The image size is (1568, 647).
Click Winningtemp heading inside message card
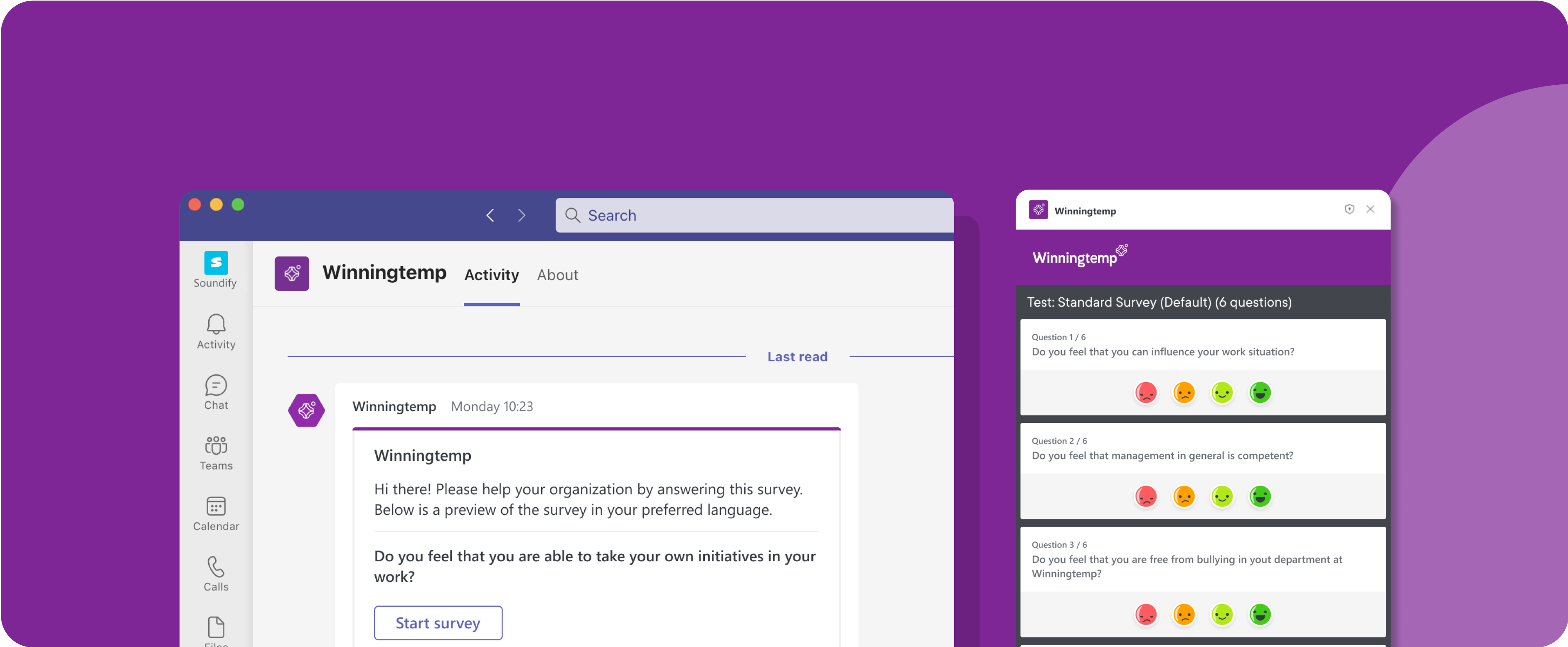click(422, 455)
